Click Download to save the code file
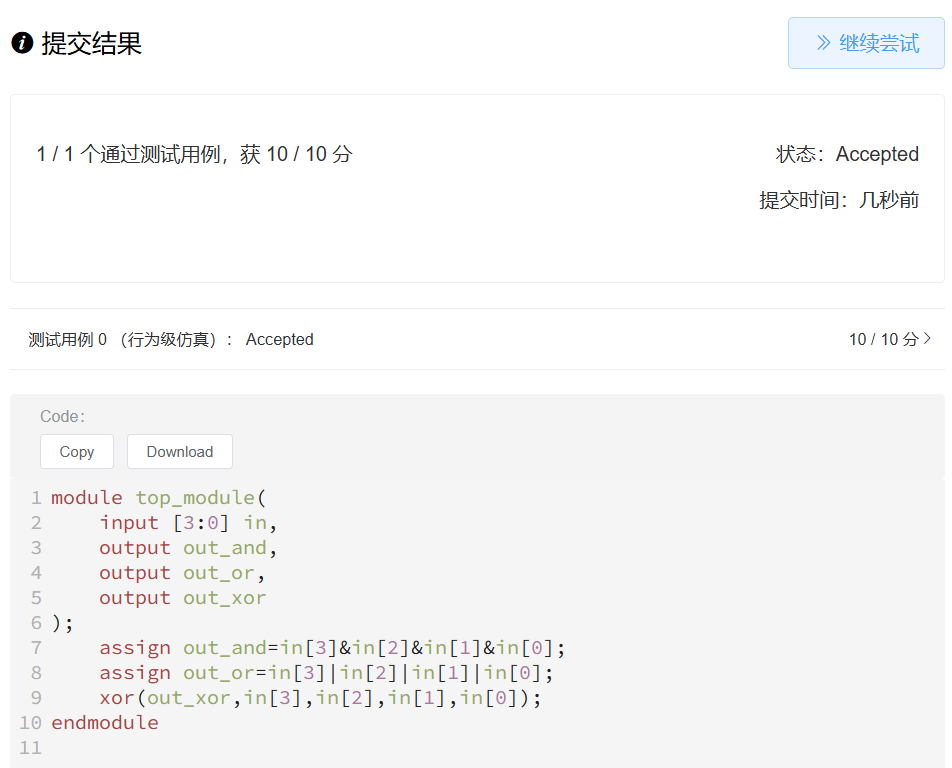The image size is (952, 768). (180, 451)
